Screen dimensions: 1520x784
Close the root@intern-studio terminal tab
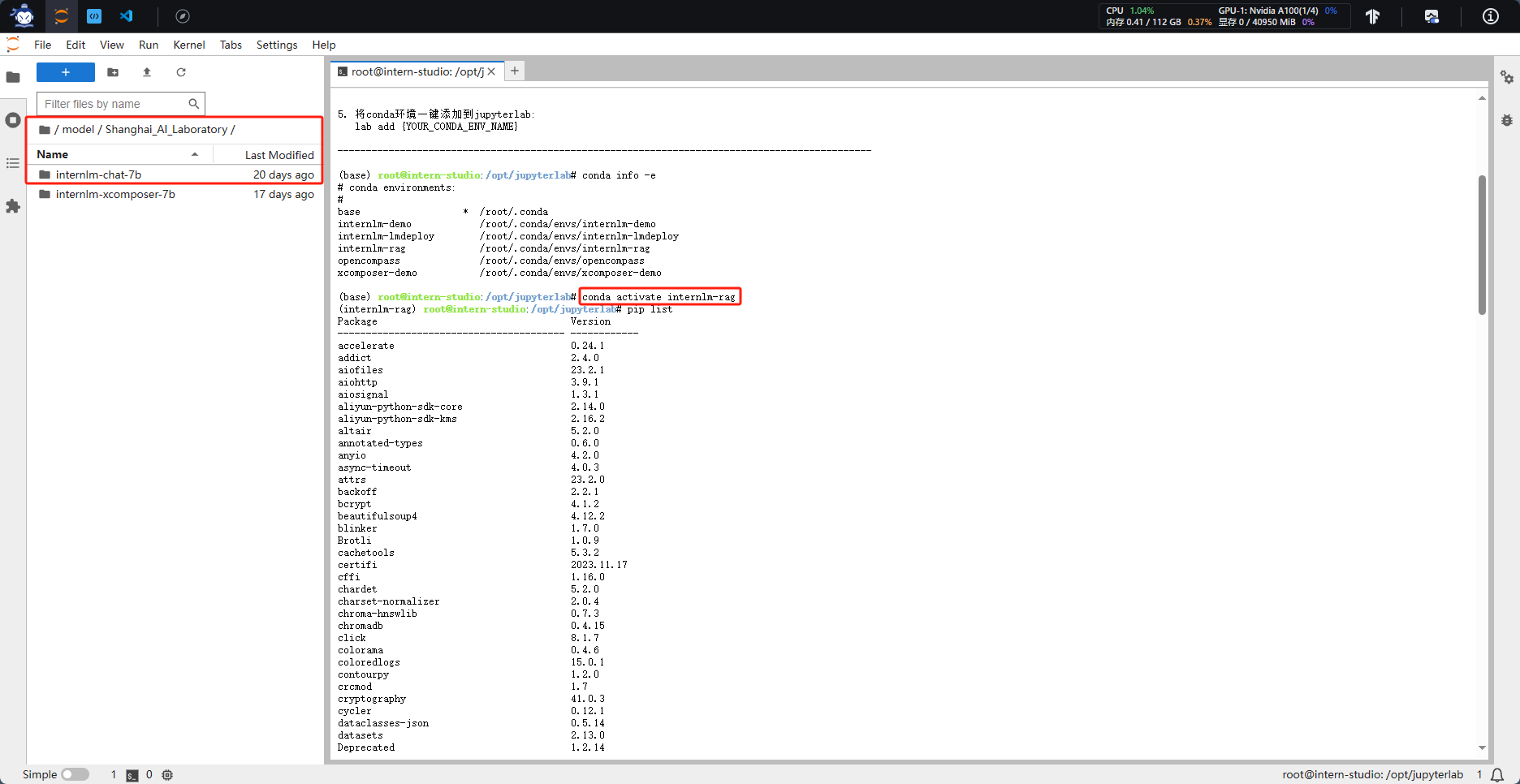coord(491,71)
